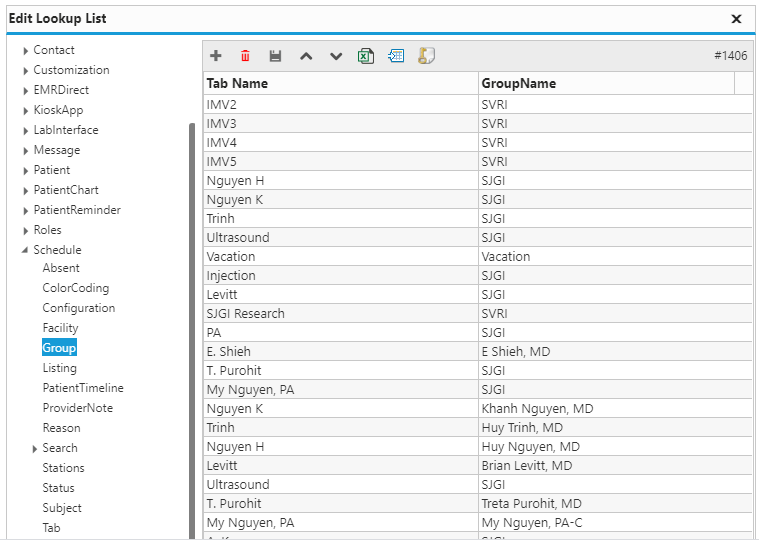Select Tab tree item

pyautogui.click(x=51, y=528)
